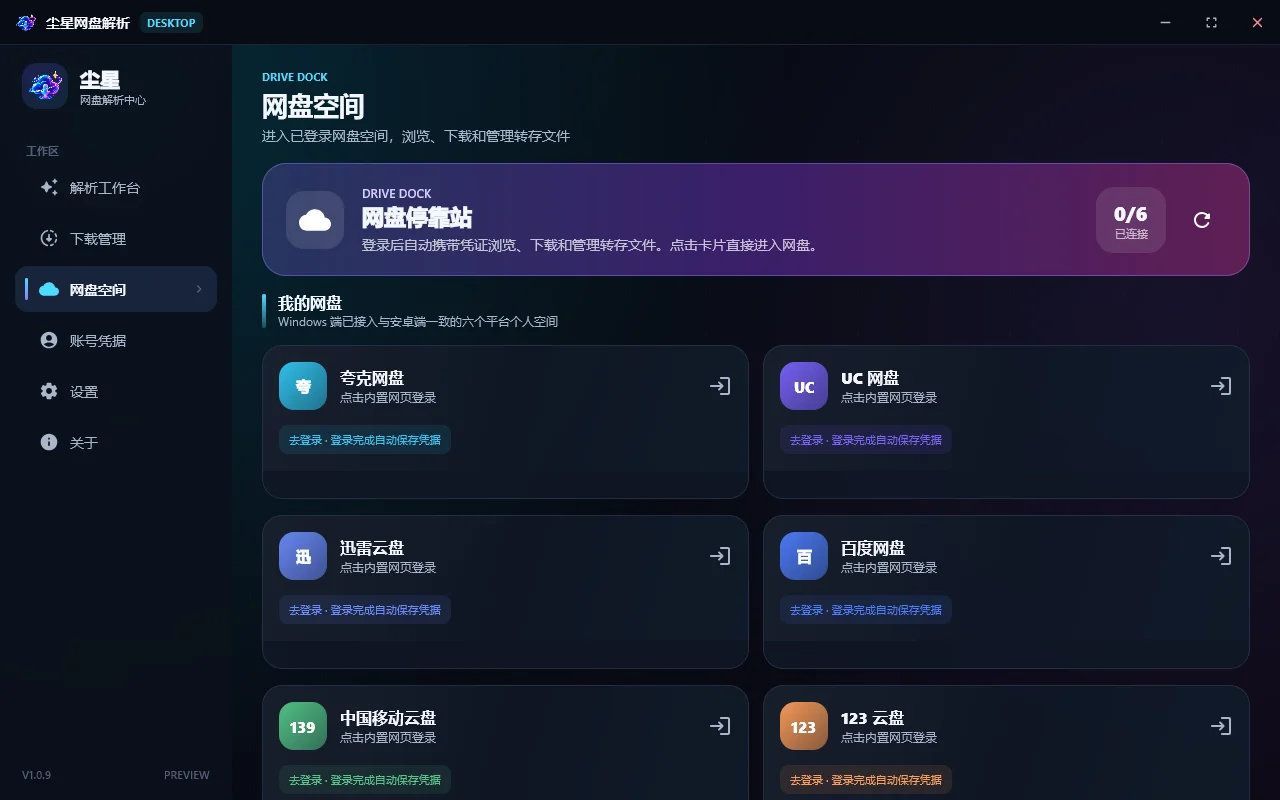The image size is (1280, 800).
Task: Open the 下载管理 download icon
Action: (x=49, y=238)
